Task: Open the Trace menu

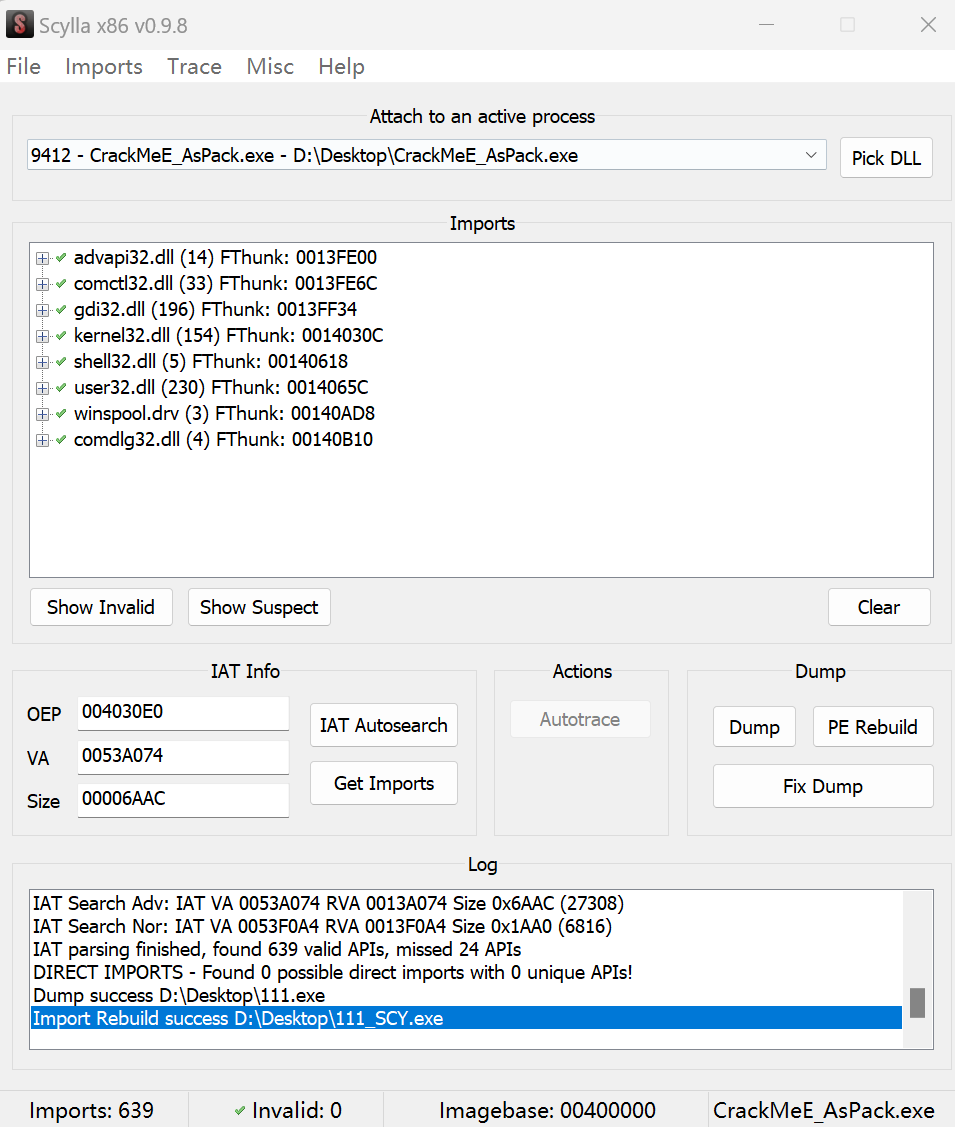Action: [194, 67]
